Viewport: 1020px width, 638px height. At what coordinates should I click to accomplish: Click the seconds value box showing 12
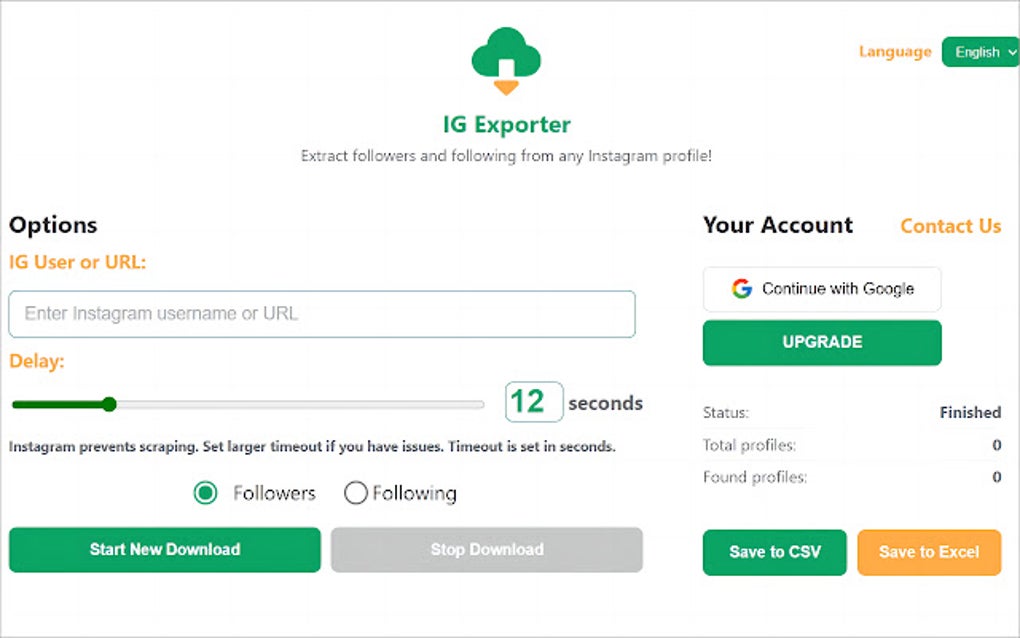pos(533,401)
